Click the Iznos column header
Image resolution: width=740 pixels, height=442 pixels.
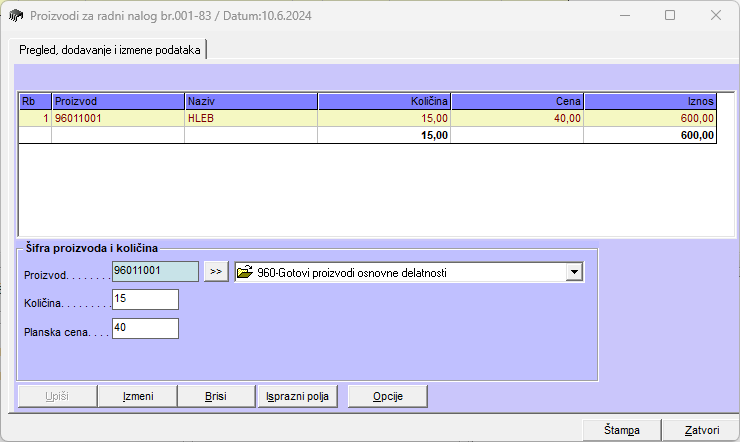tap(650, 101)
